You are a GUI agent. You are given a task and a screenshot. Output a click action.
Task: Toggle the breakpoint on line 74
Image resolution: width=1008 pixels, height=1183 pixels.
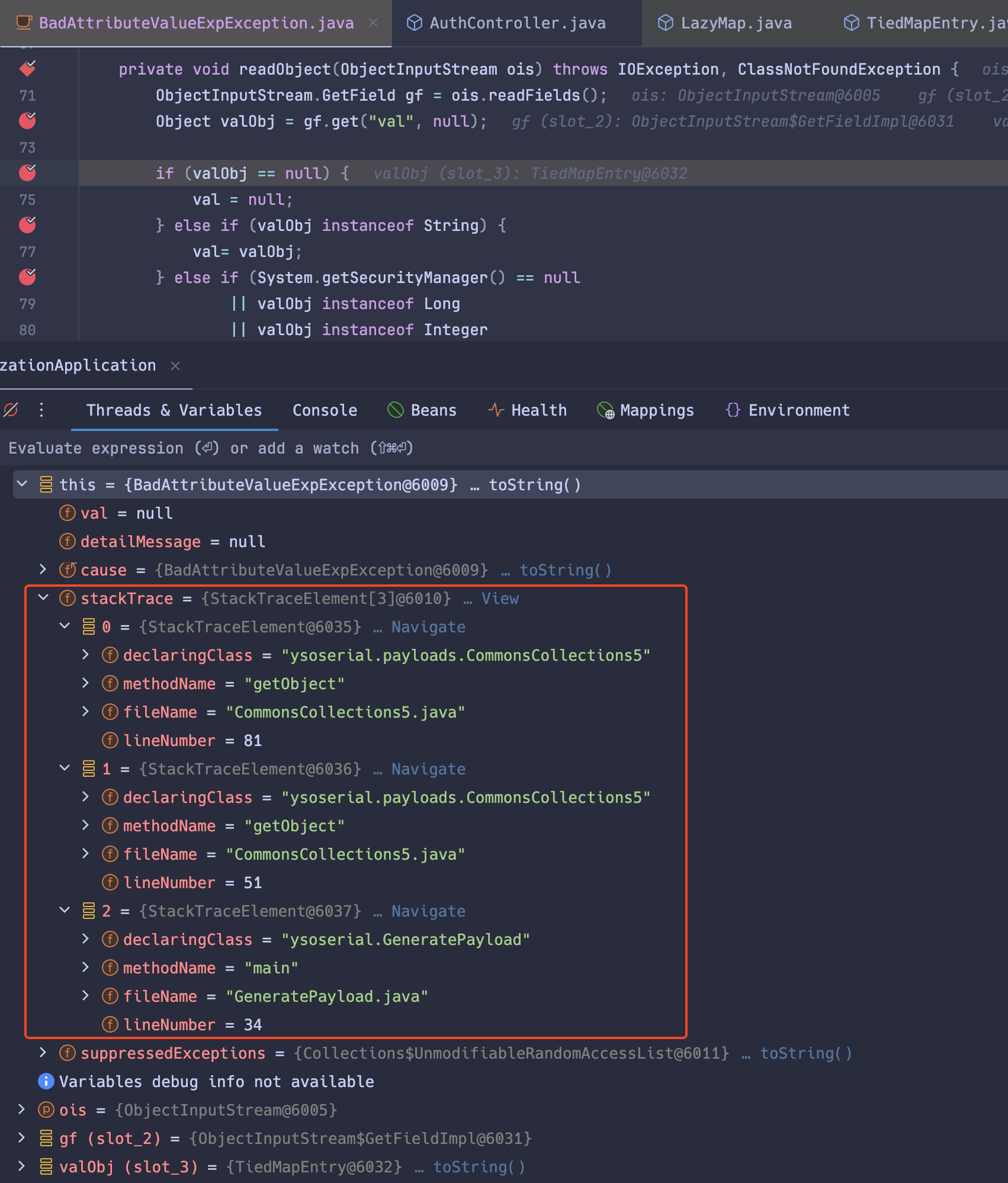click(x=27, y=173)
